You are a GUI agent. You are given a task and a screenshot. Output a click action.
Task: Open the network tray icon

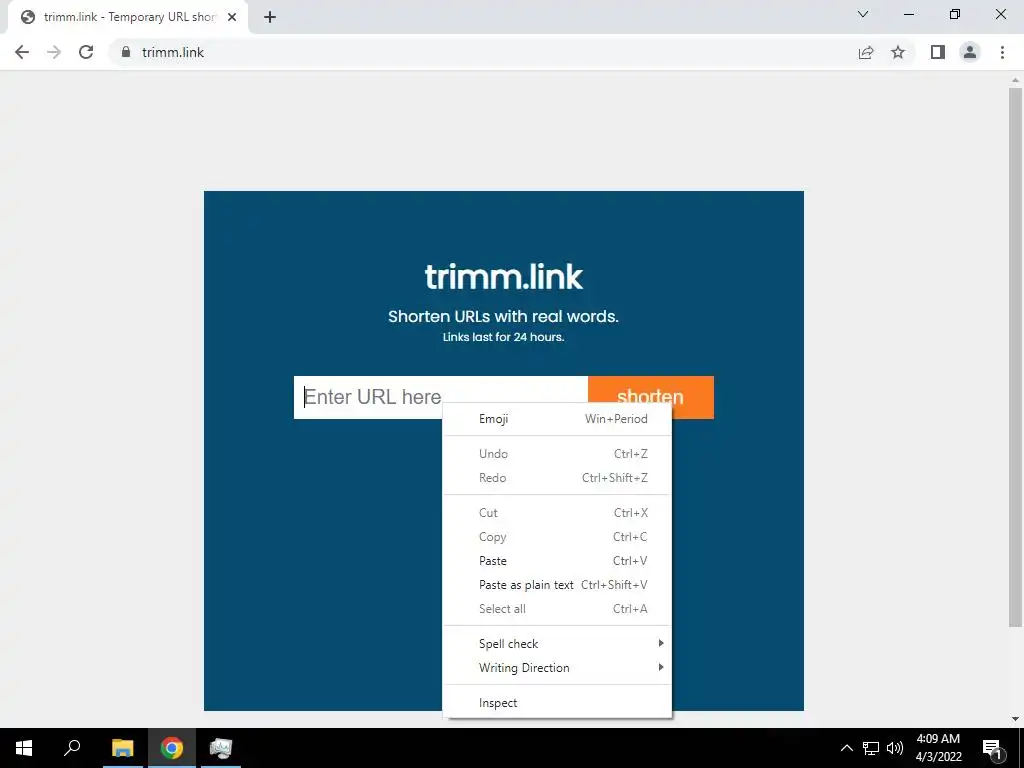(871, 748)
